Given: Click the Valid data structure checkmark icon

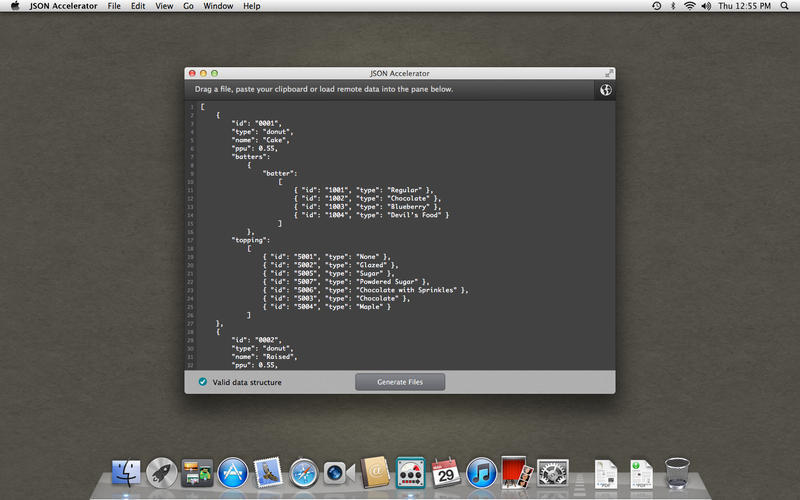Looking at the screenshot, I should point(203,382).
